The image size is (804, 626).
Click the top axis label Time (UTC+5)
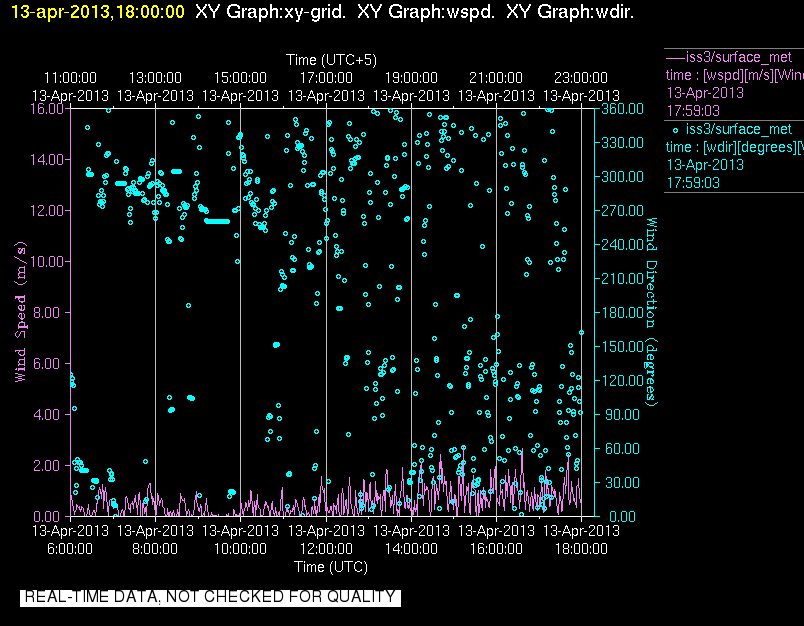click(331, 60)
